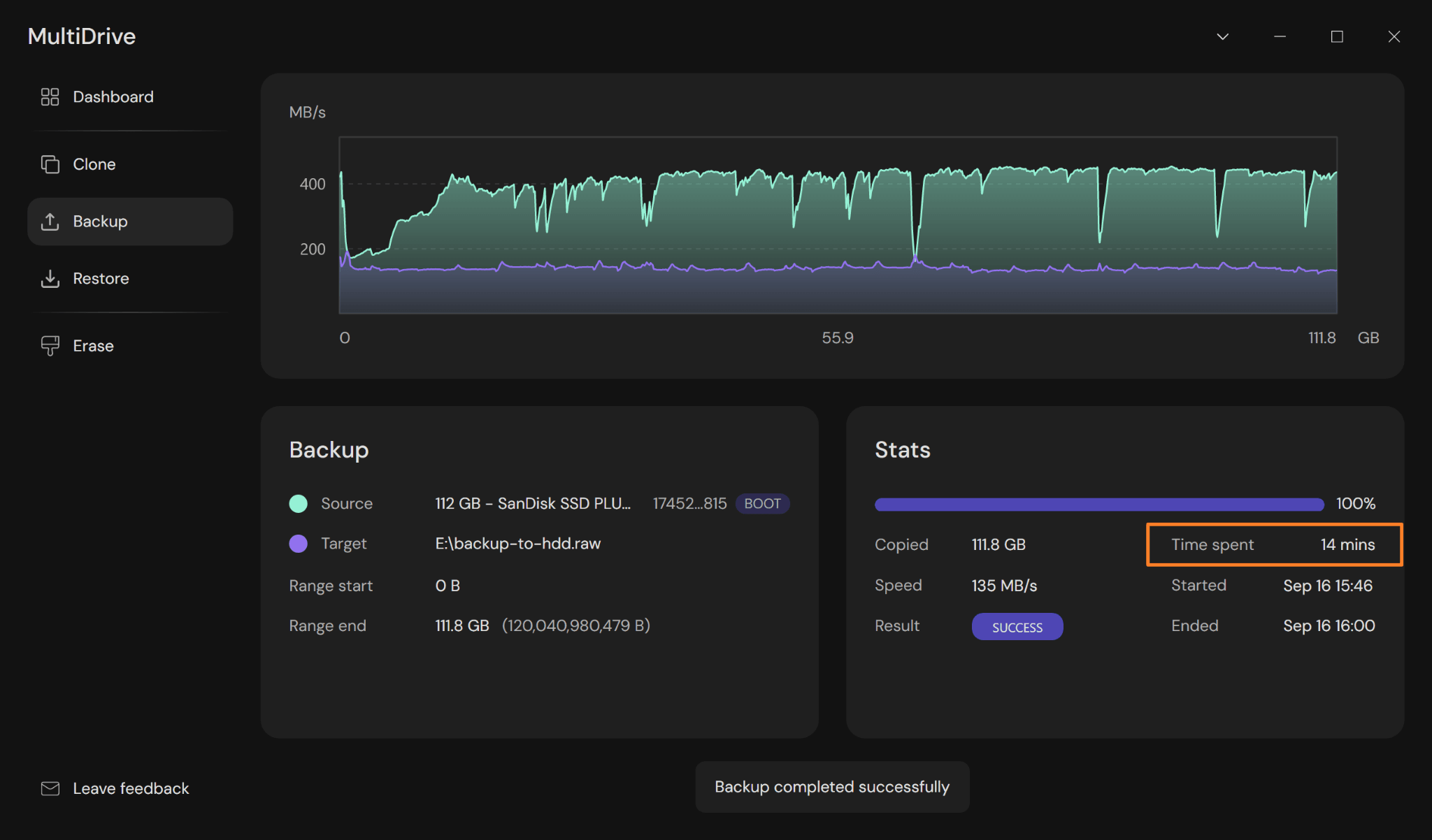Click the 'Source' label
The width and height of the screenshot is (1432, 840).
pos(347,504)
